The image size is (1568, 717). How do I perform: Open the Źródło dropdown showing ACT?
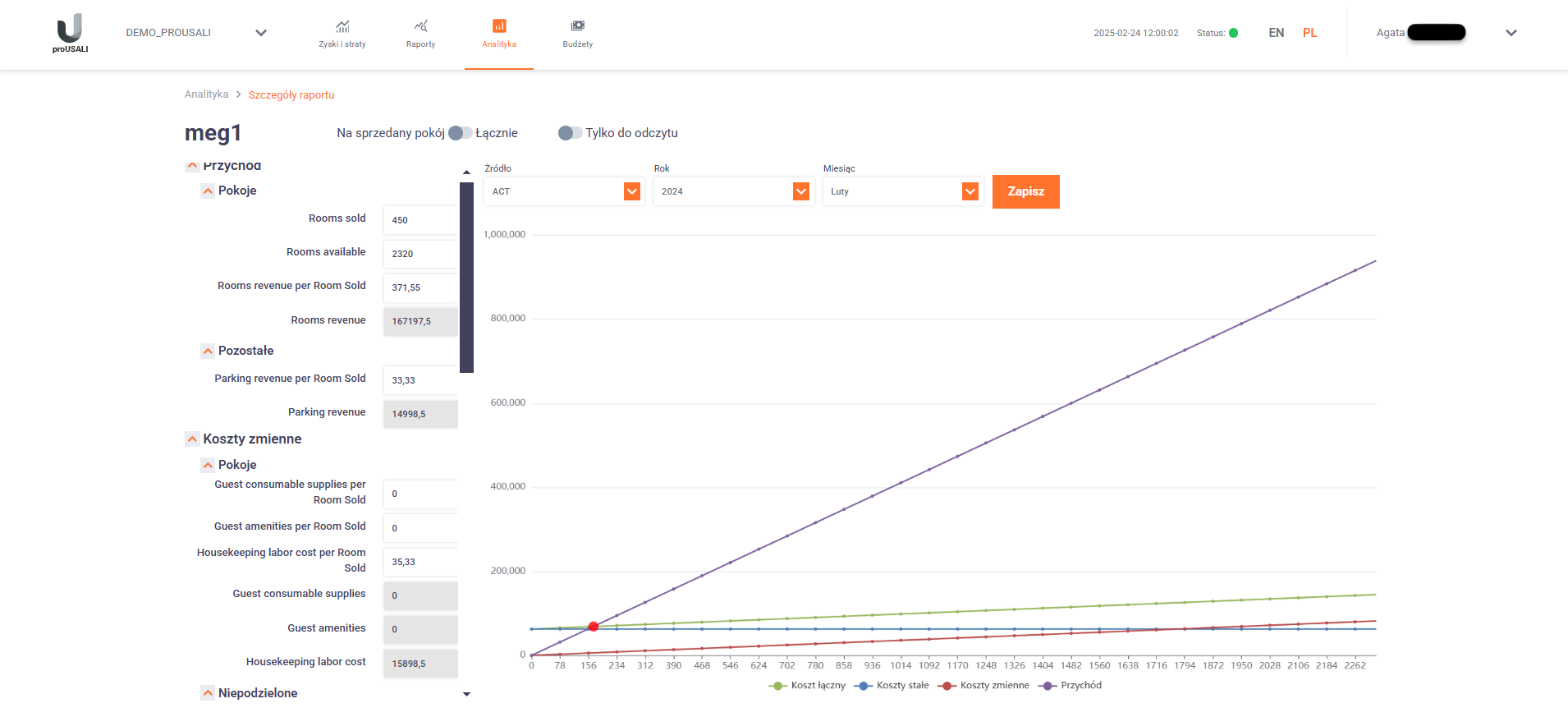[564, 191]
